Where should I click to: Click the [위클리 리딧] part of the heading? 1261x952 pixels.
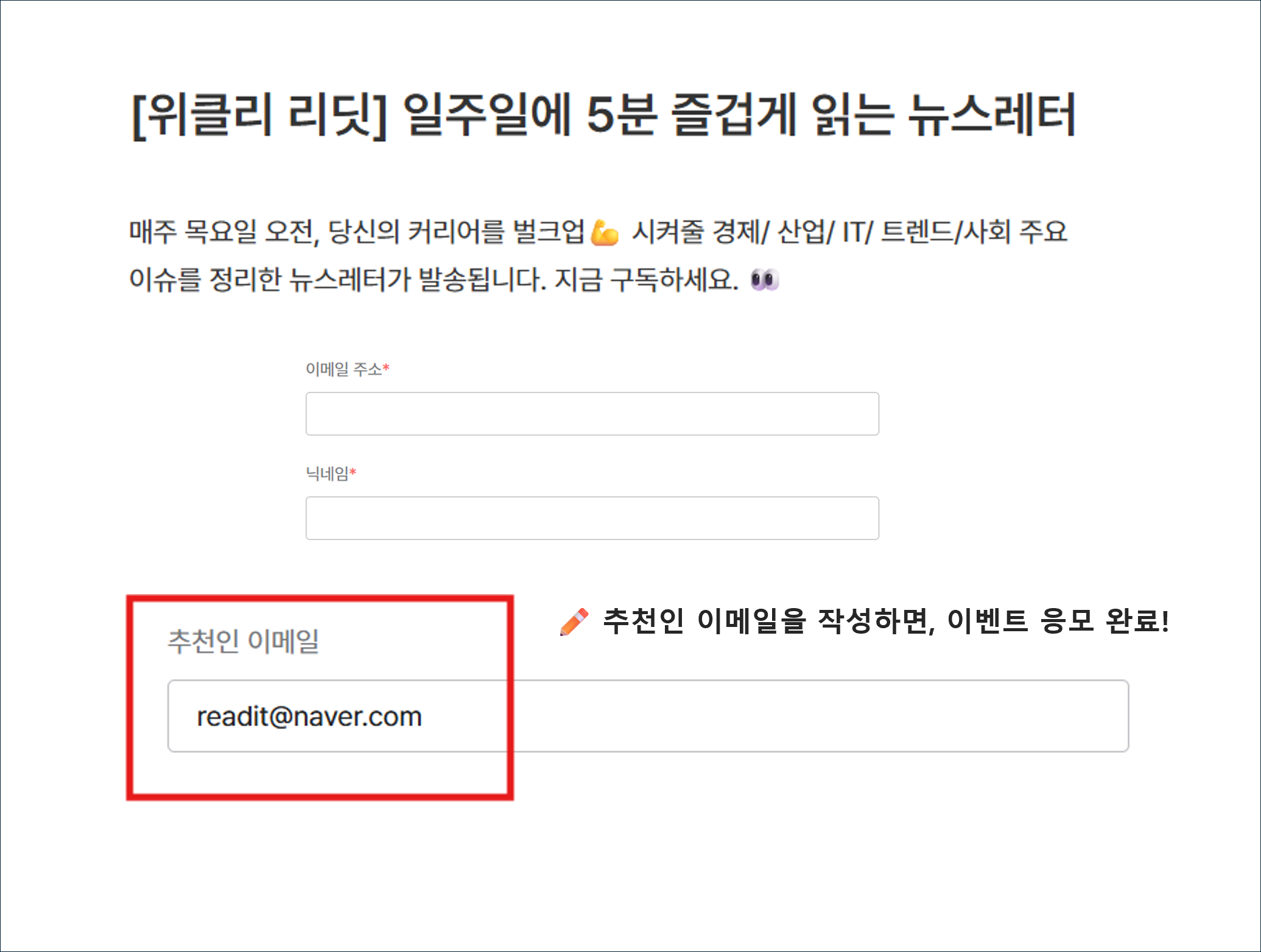click(259, 116)
